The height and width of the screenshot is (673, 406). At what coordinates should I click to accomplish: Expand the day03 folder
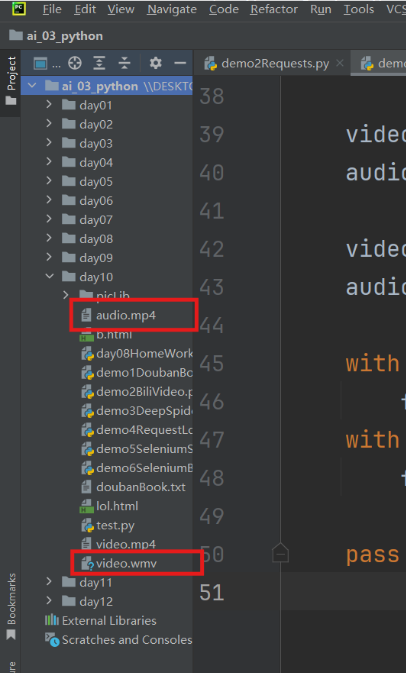point(49,142)
